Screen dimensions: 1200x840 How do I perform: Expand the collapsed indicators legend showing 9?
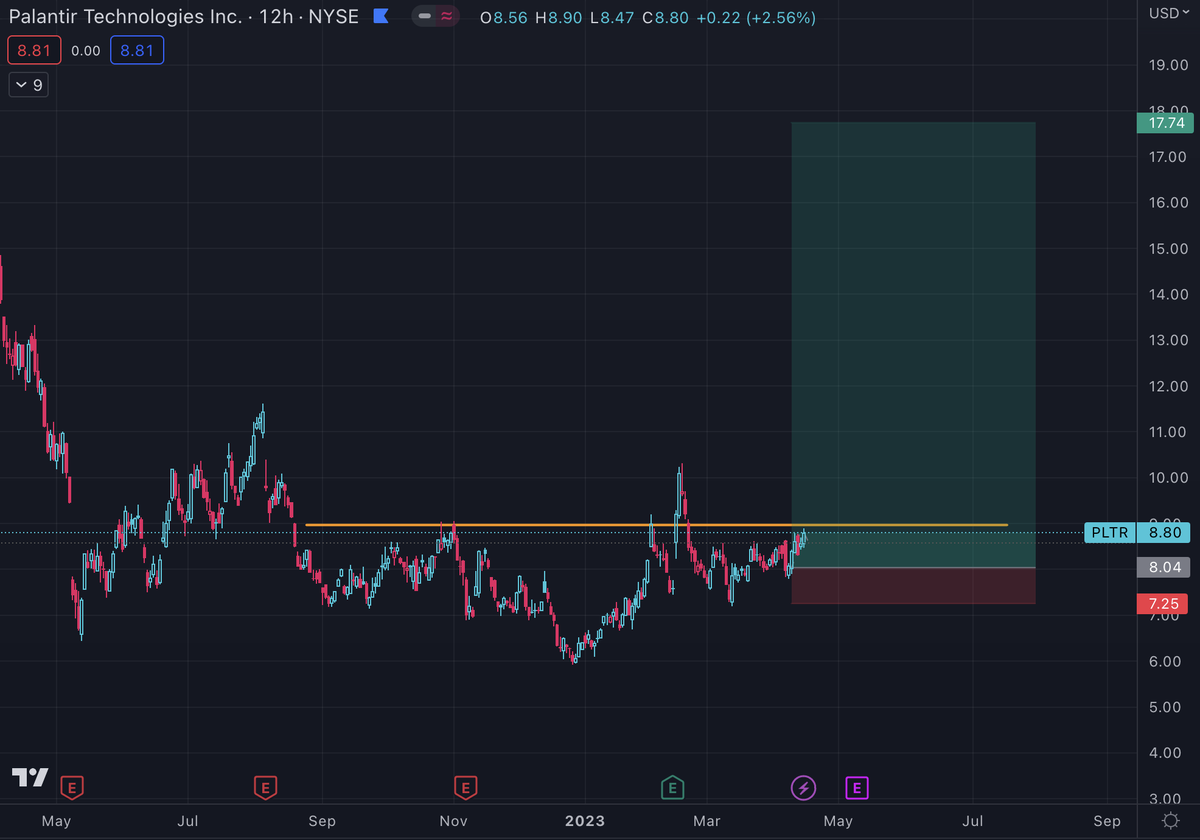(x=28, y=85)
